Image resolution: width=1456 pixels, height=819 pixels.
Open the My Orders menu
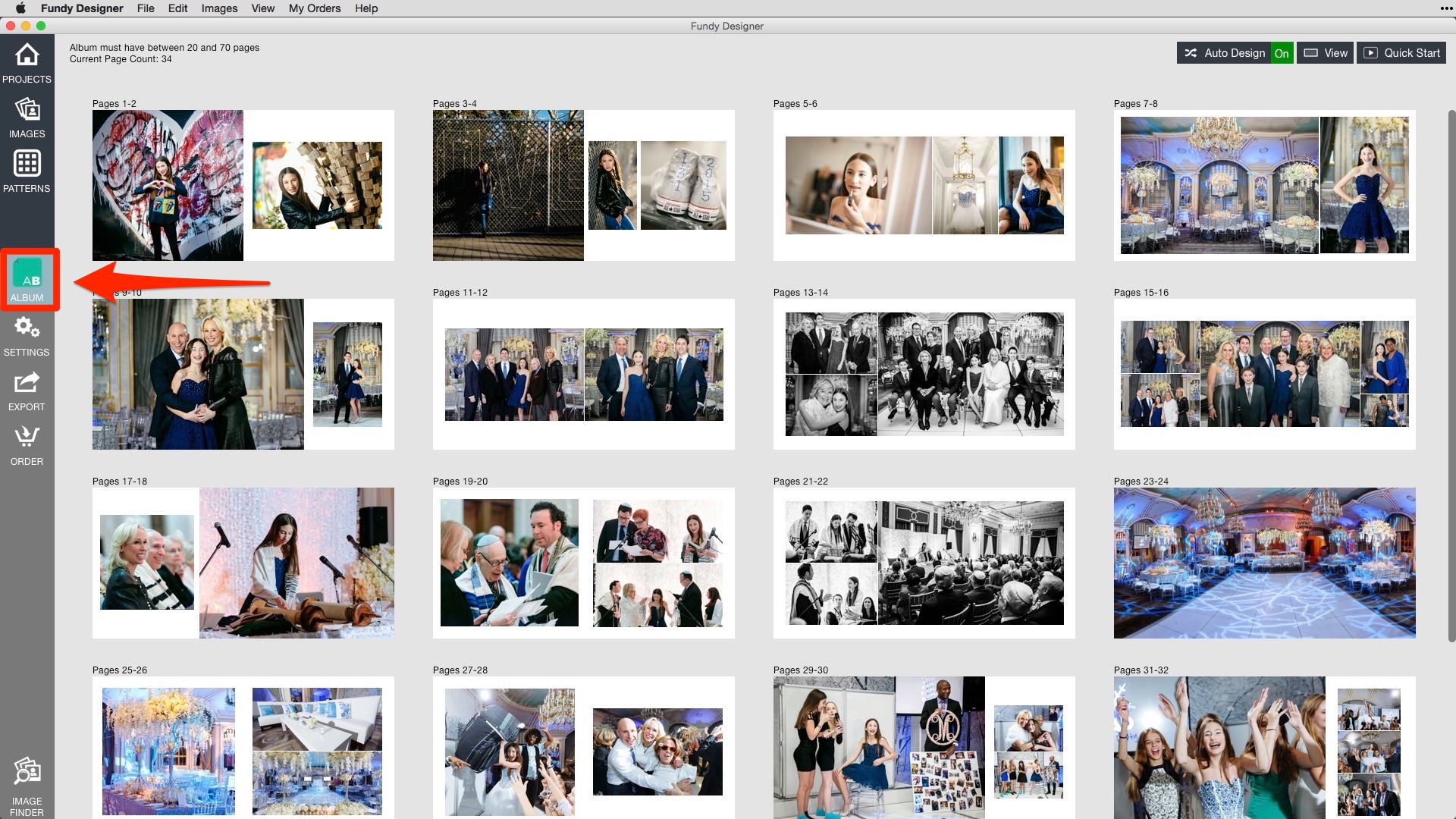click(x=315, y=8)
